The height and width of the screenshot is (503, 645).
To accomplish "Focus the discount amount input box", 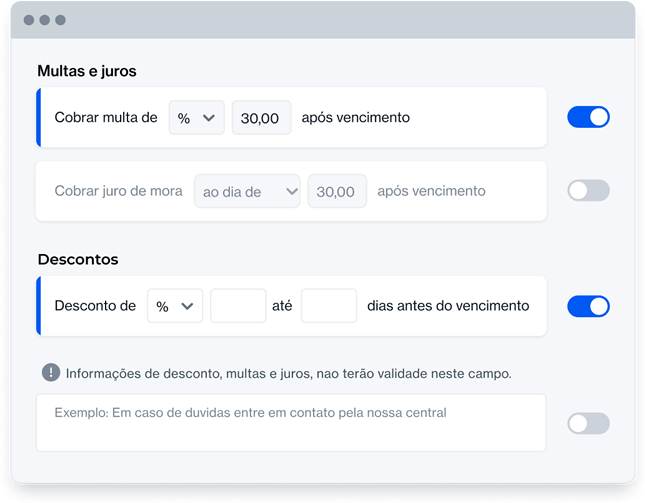I will pos(237,306).
